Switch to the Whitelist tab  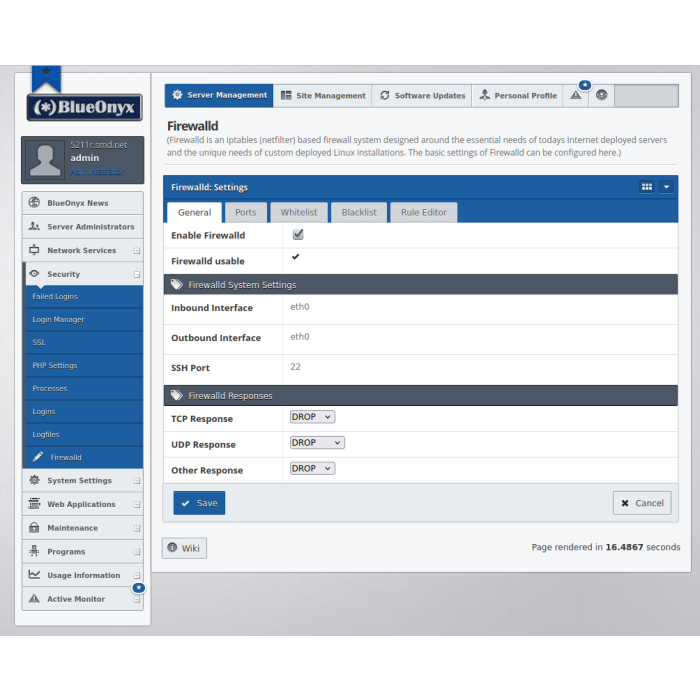pos(298,212)
